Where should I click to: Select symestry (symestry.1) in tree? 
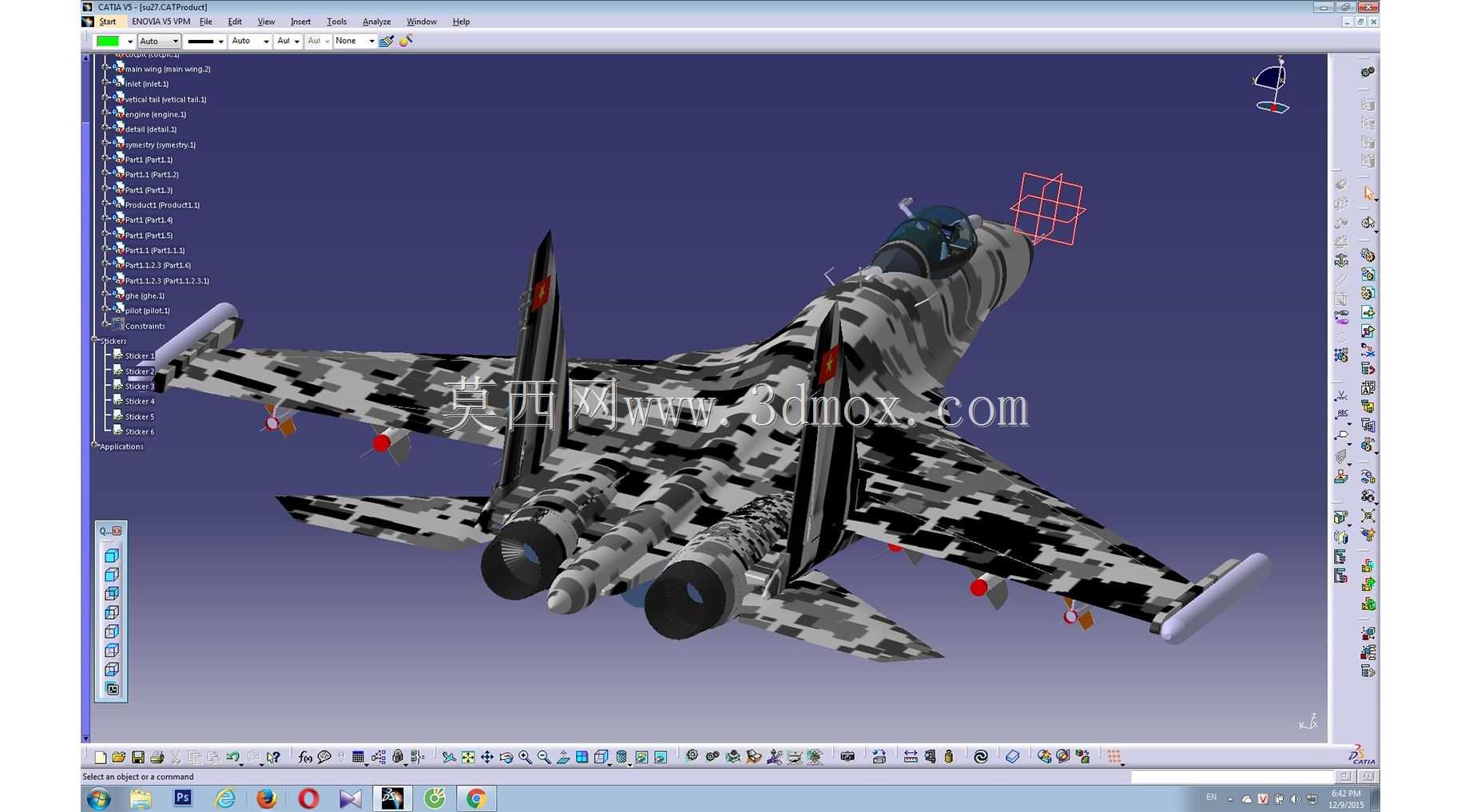click(x=160, y=145)
